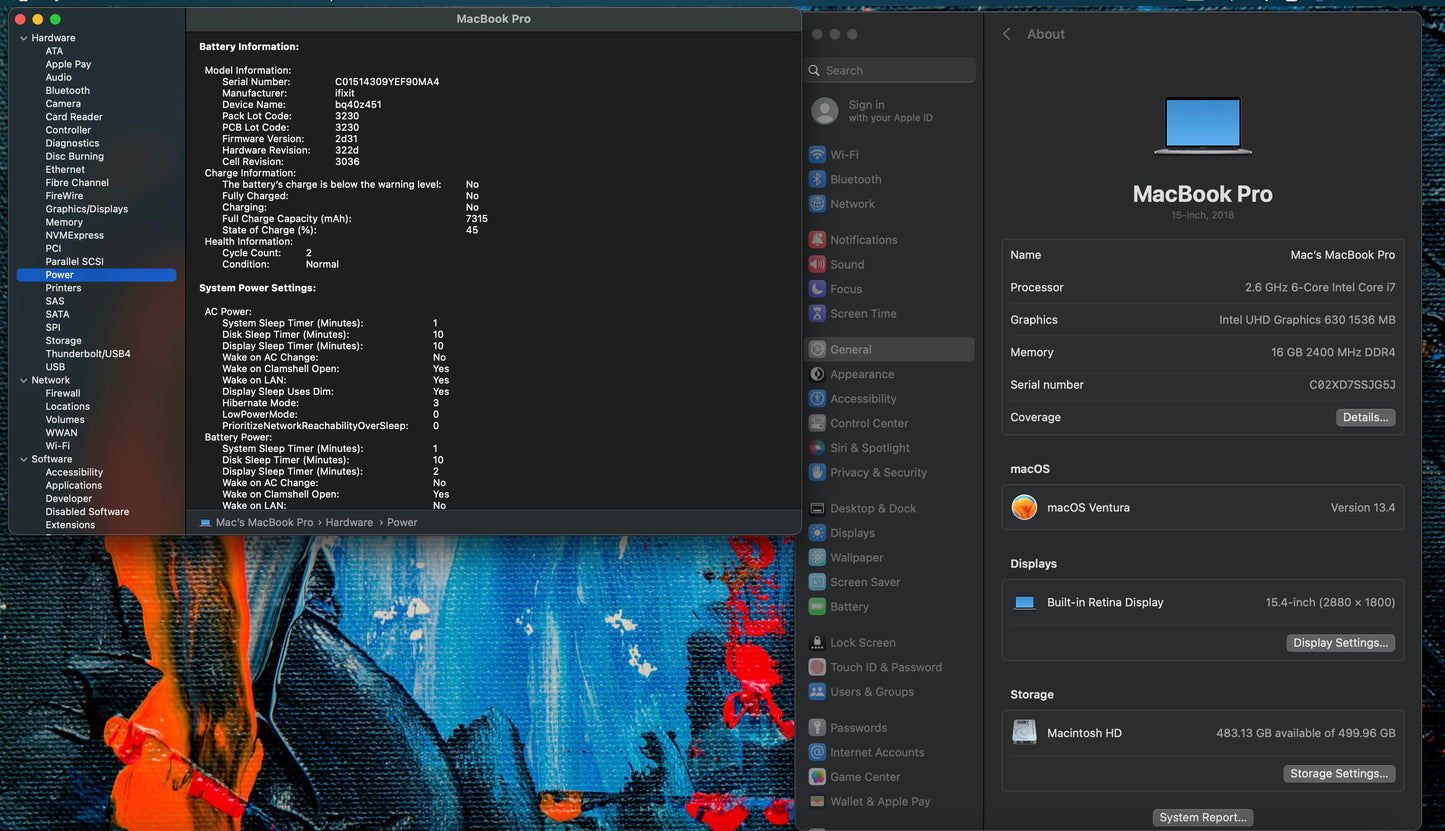The width and height of the screenshot is (1445, 831).
Task: Select Memory in the Hardware tree
Action: pyautogui.click(x=64, y=222)
